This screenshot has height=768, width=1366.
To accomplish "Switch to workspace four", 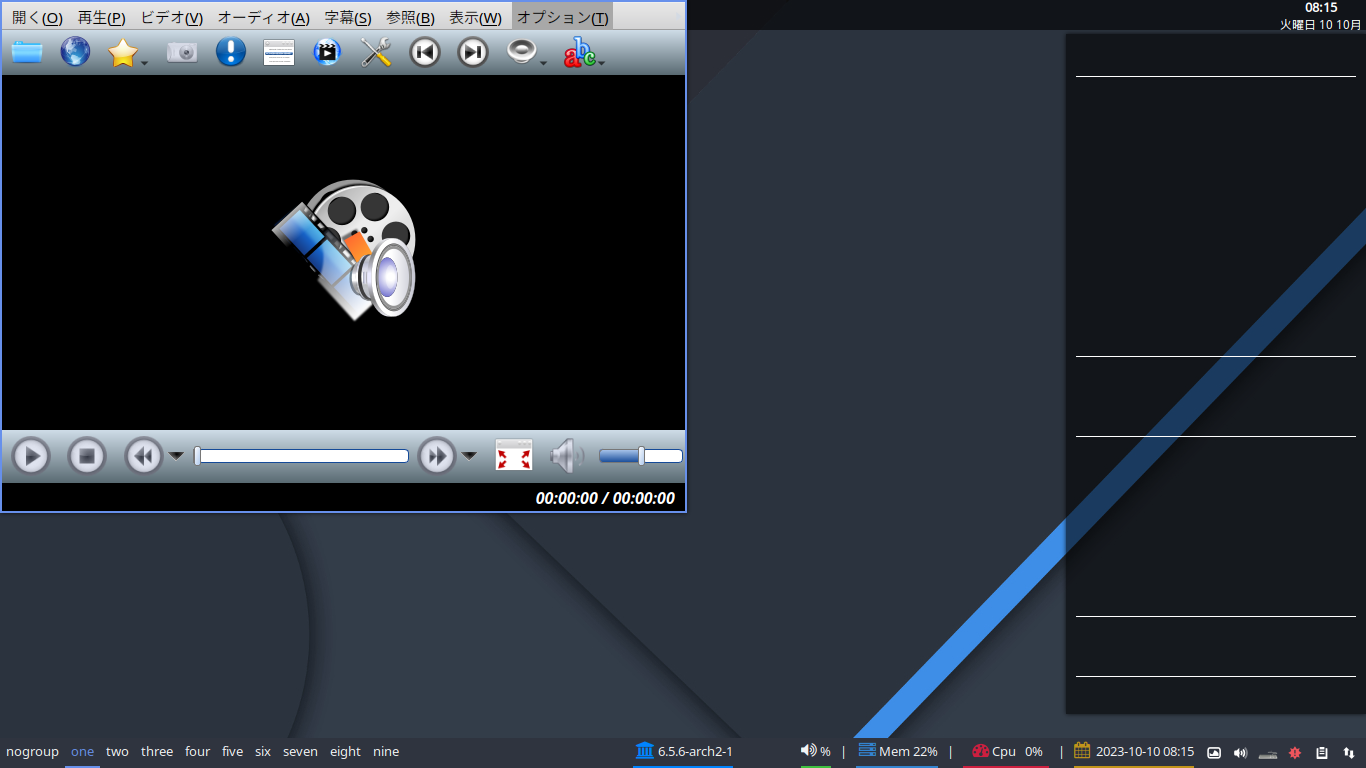I will click(x=198, y=751).
